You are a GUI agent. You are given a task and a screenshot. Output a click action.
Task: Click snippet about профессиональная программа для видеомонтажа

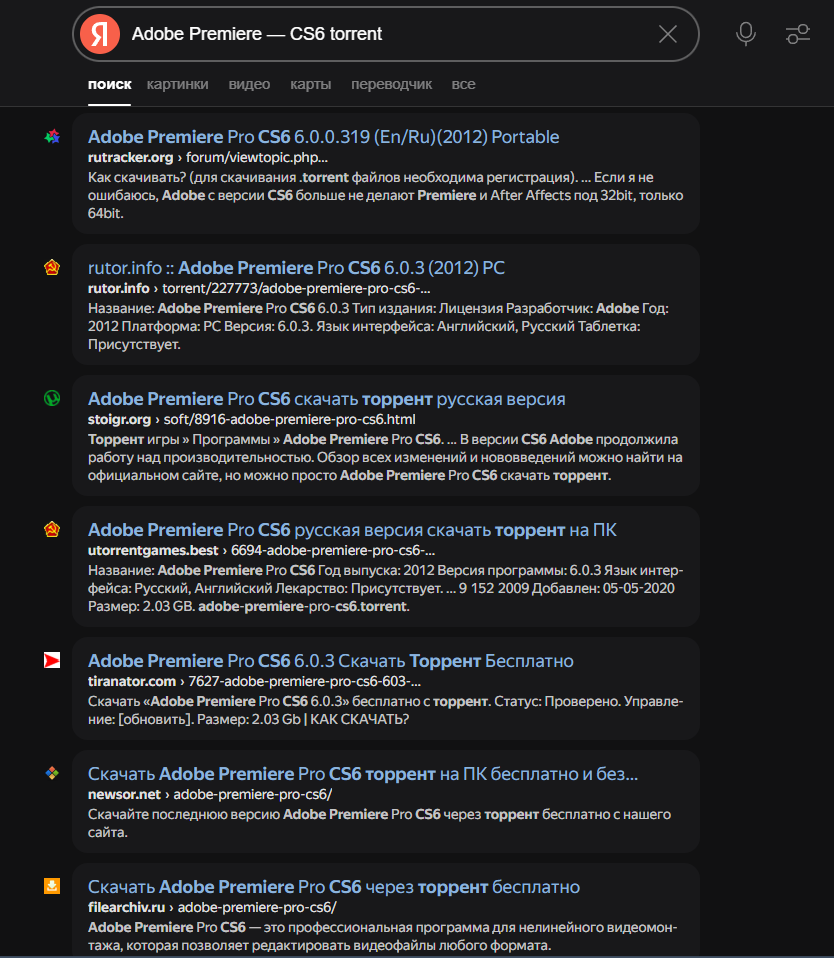coord(382,936)
